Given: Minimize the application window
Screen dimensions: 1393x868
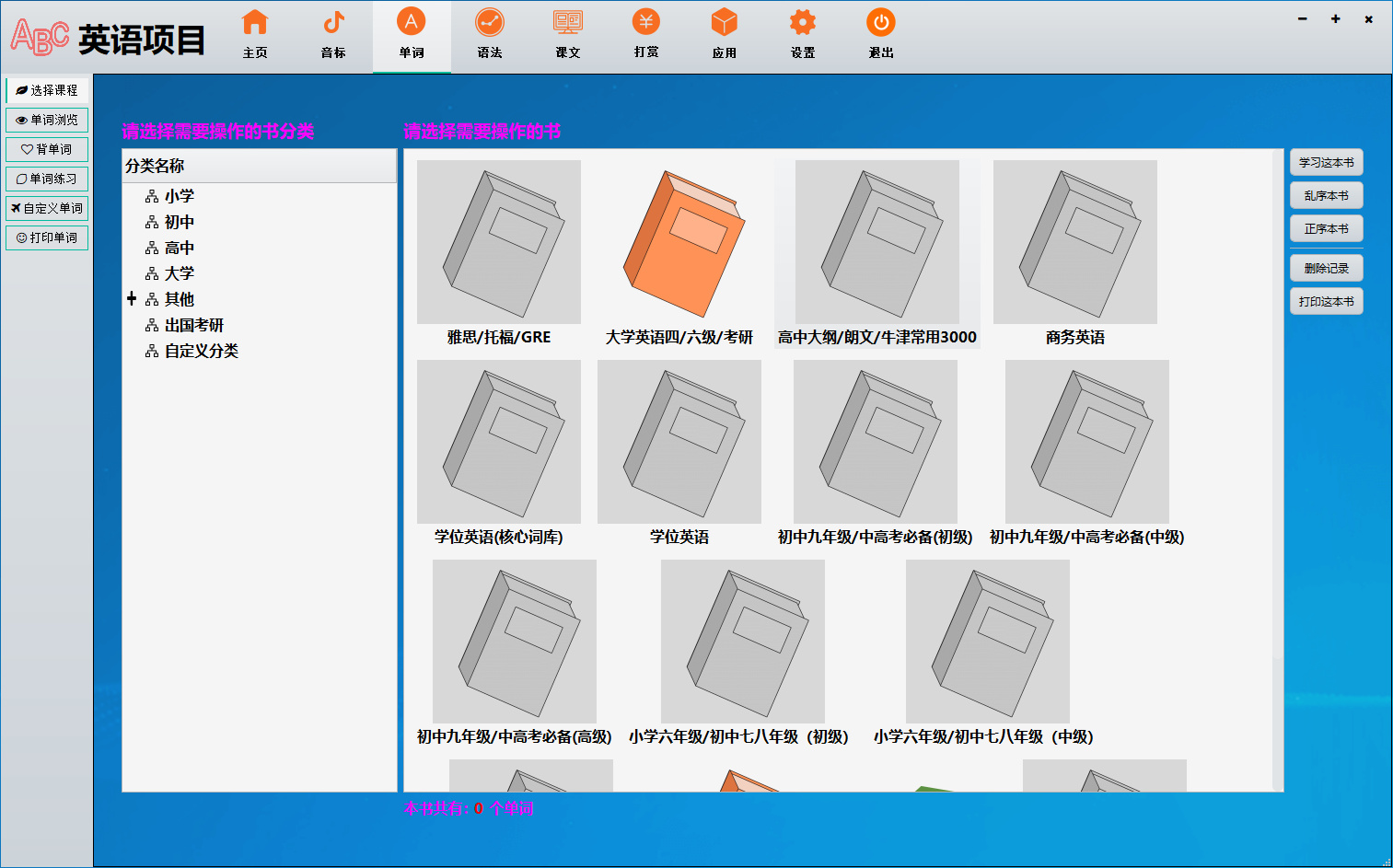Looking at the screenshot, I should point(1303,18).
